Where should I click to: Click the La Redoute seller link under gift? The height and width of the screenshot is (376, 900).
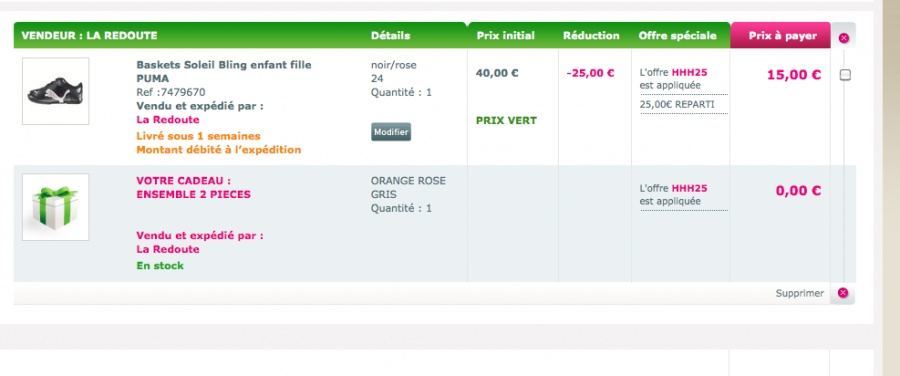pyautogui.click(x=168, y=249)
